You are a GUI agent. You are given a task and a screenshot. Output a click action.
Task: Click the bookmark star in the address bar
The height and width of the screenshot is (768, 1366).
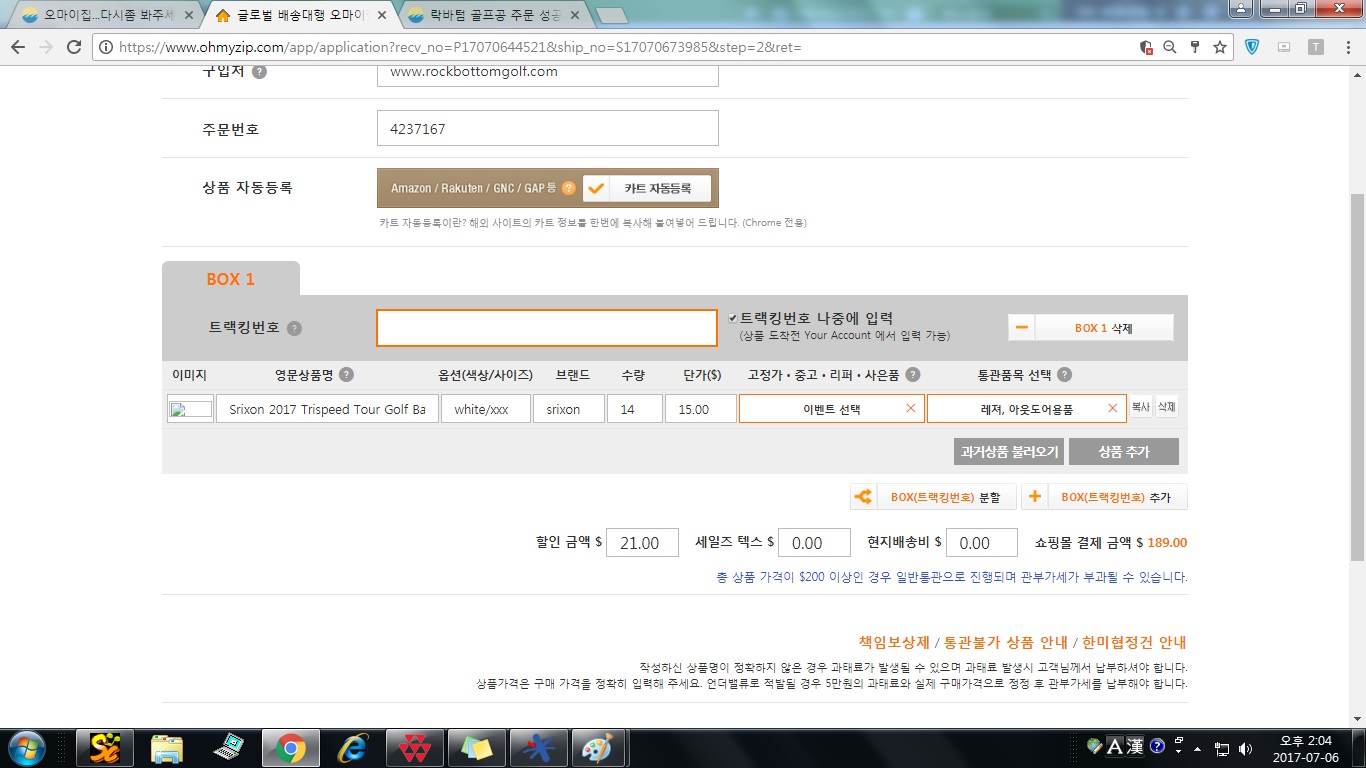(1219, 47)
